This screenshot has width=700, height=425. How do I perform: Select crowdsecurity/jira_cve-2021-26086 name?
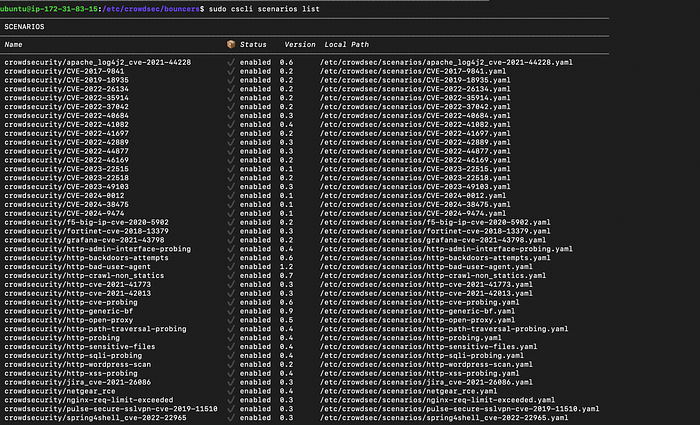coord(78,383)
